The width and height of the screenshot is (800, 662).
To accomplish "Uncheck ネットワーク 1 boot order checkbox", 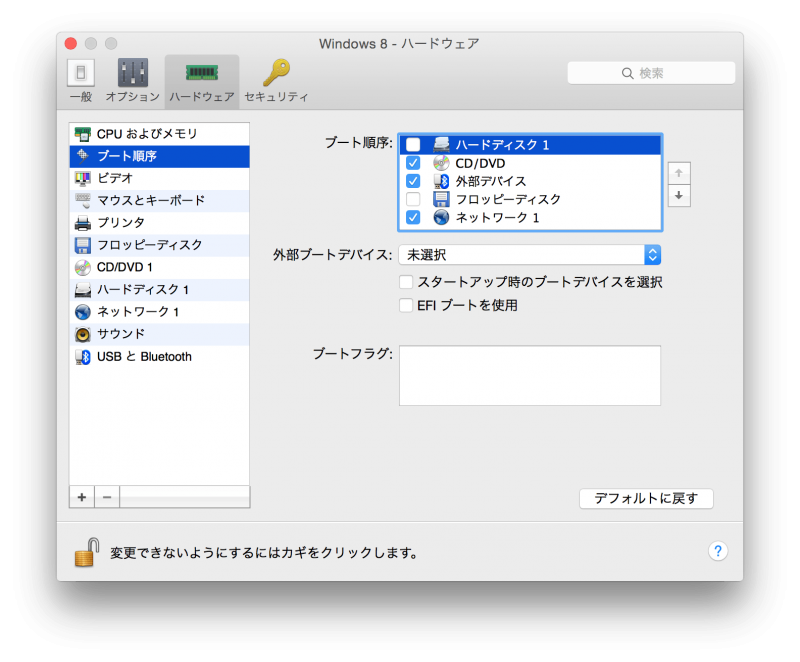I will coord(413,218).
